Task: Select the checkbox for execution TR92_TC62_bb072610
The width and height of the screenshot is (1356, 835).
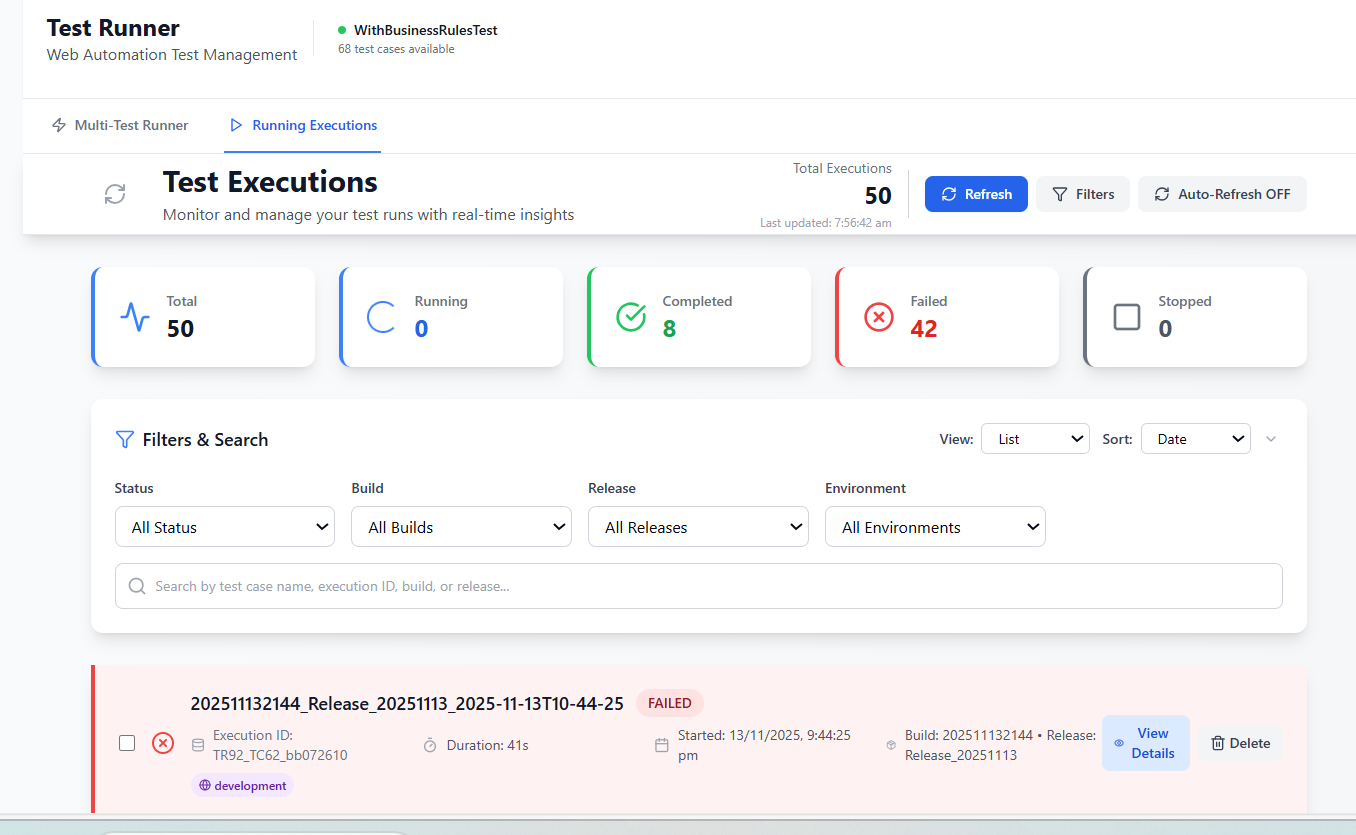Action: [x=127, y=743]
